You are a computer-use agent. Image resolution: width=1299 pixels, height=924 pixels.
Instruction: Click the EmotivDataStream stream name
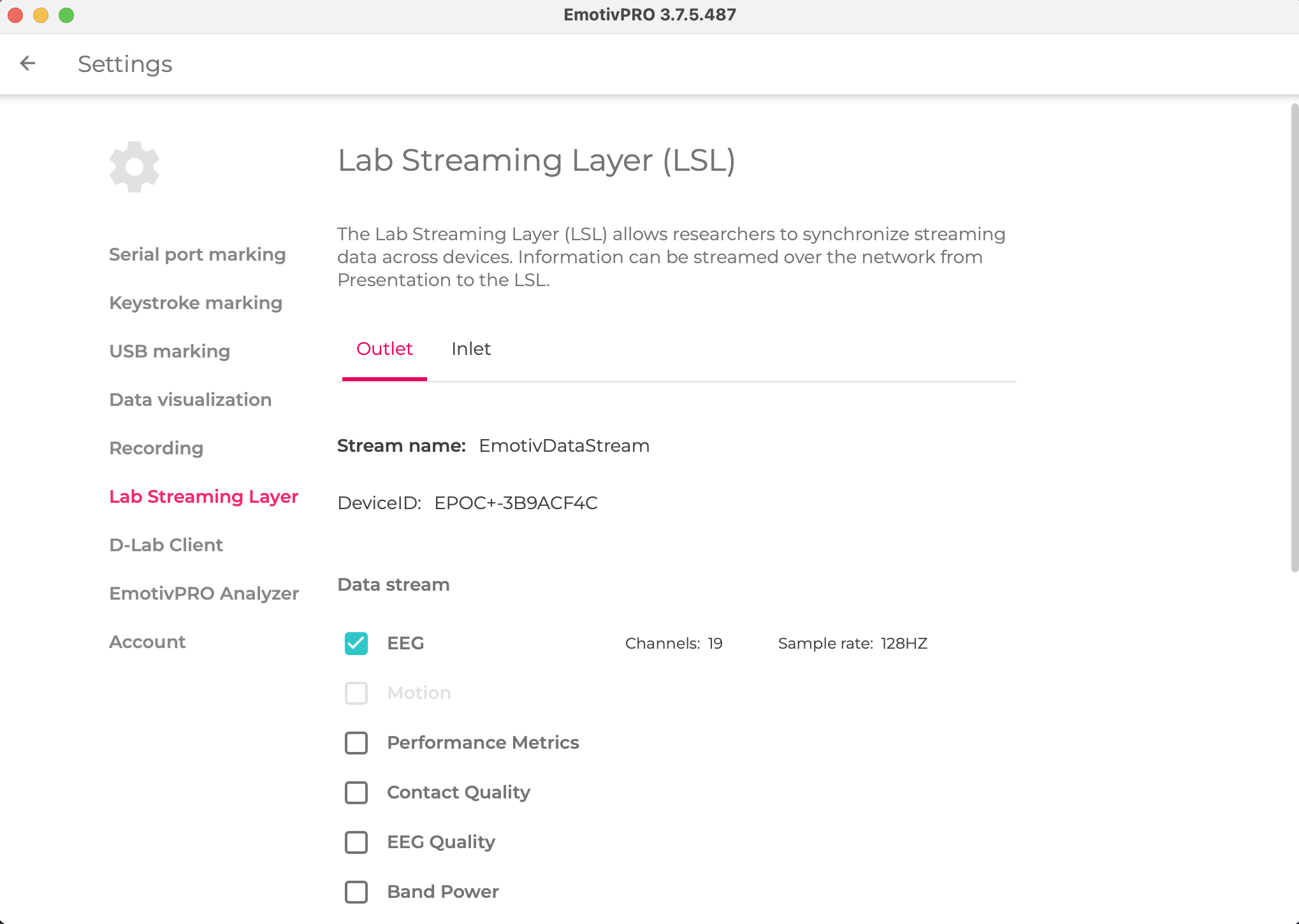click(x=563, y=445)
